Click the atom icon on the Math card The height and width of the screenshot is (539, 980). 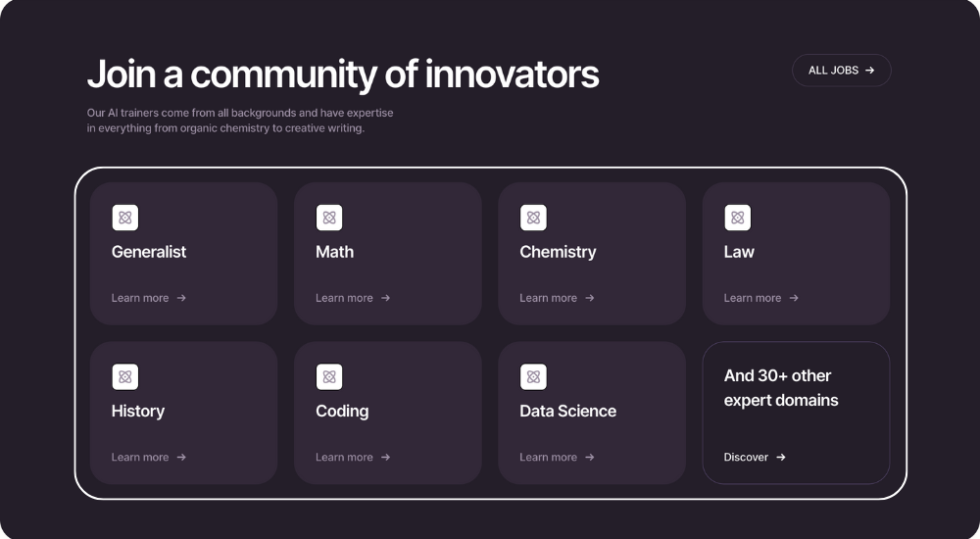tap(329, 218)
